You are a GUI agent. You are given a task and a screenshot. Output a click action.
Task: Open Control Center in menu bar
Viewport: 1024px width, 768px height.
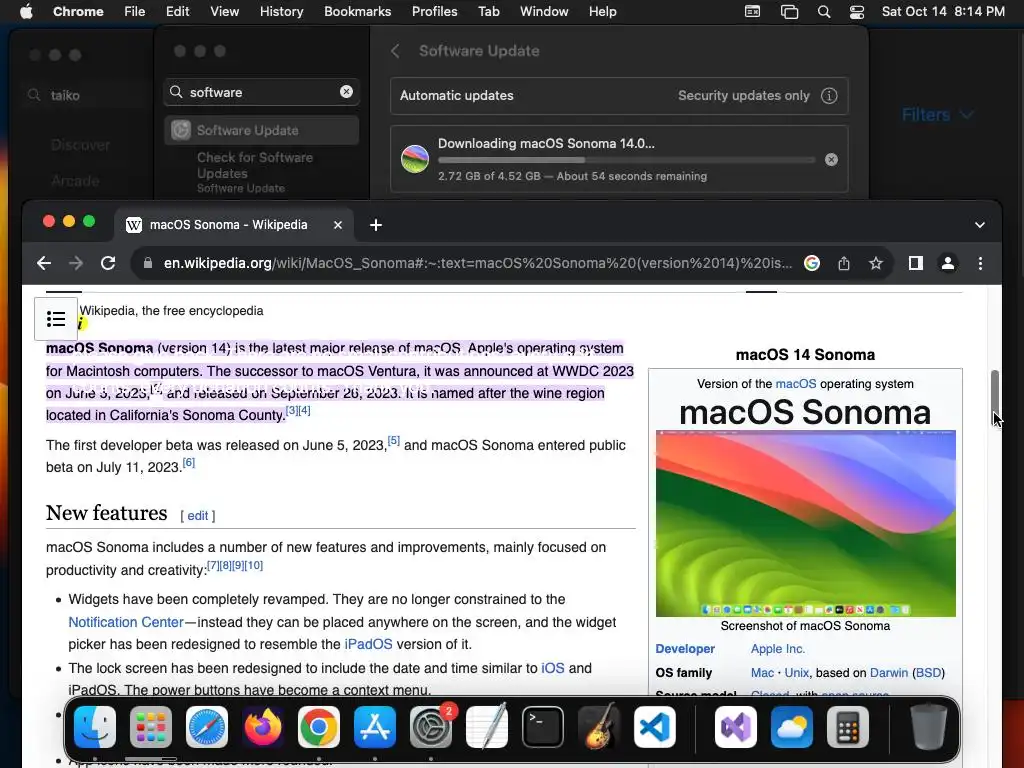coord(857,12)
